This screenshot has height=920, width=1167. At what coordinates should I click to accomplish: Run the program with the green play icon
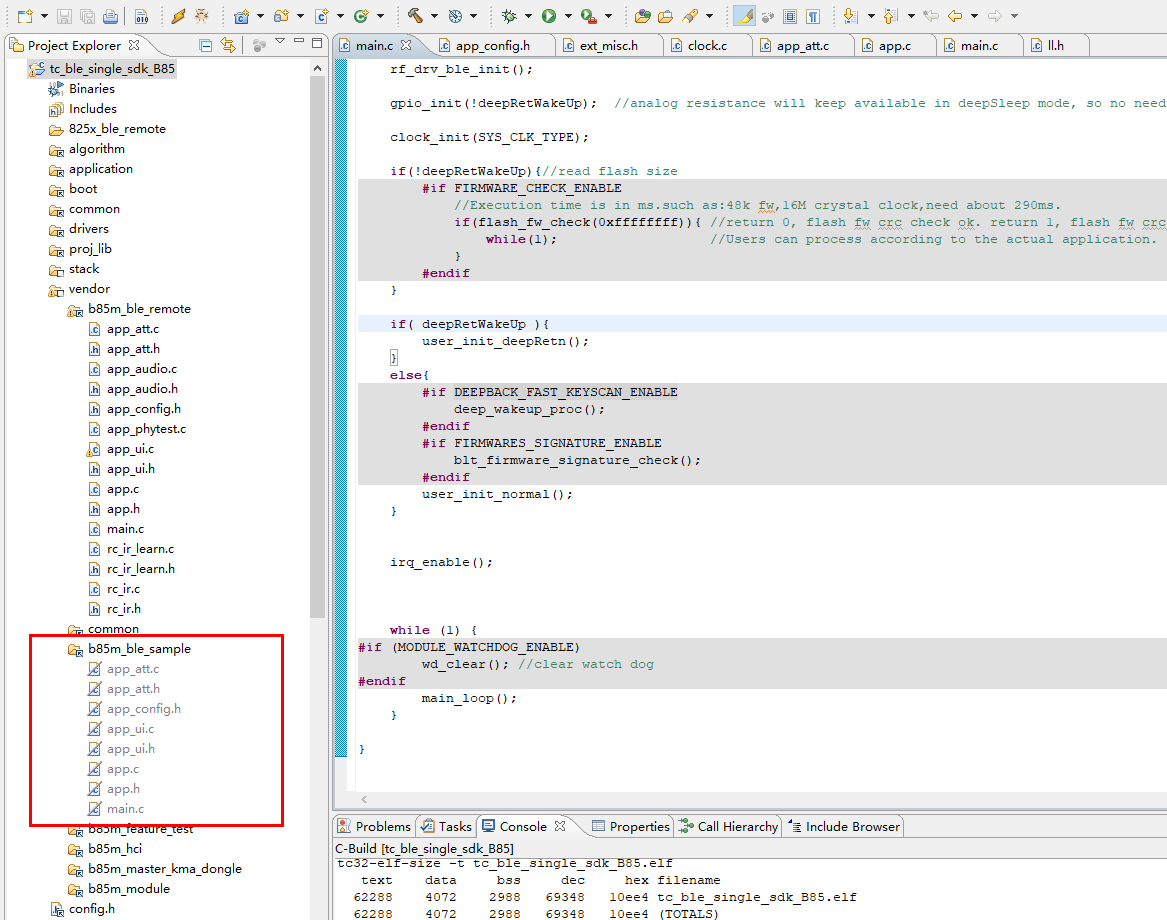tap(549, 16)
